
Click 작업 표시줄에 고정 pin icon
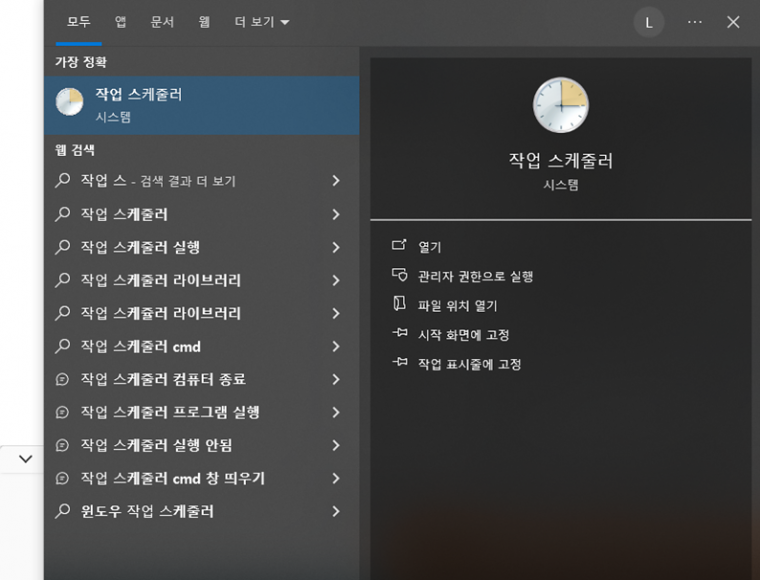(x=399, y=362)
